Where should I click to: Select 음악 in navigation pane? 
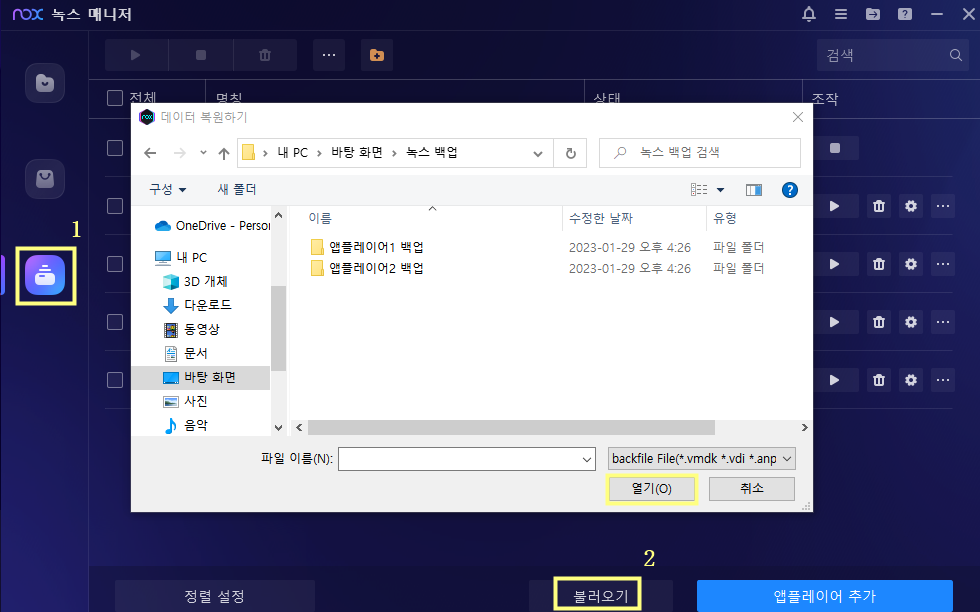click(186, 426)
